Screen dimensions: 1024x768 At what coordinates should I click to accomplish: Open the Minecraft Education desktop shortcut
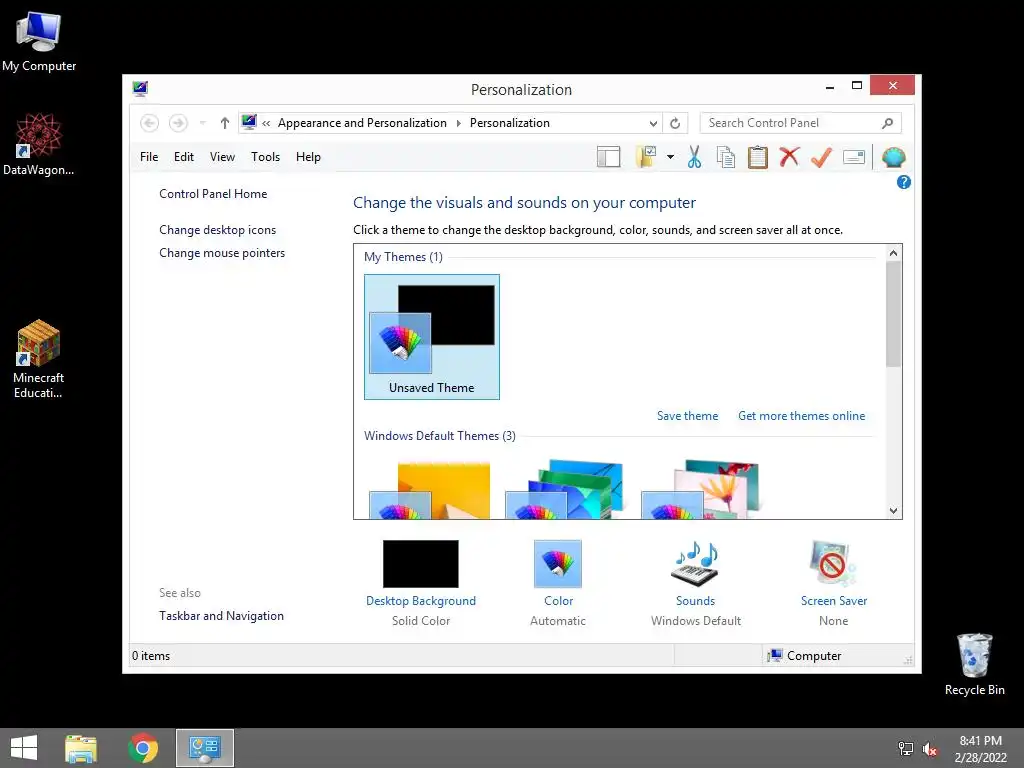(39, 359)
